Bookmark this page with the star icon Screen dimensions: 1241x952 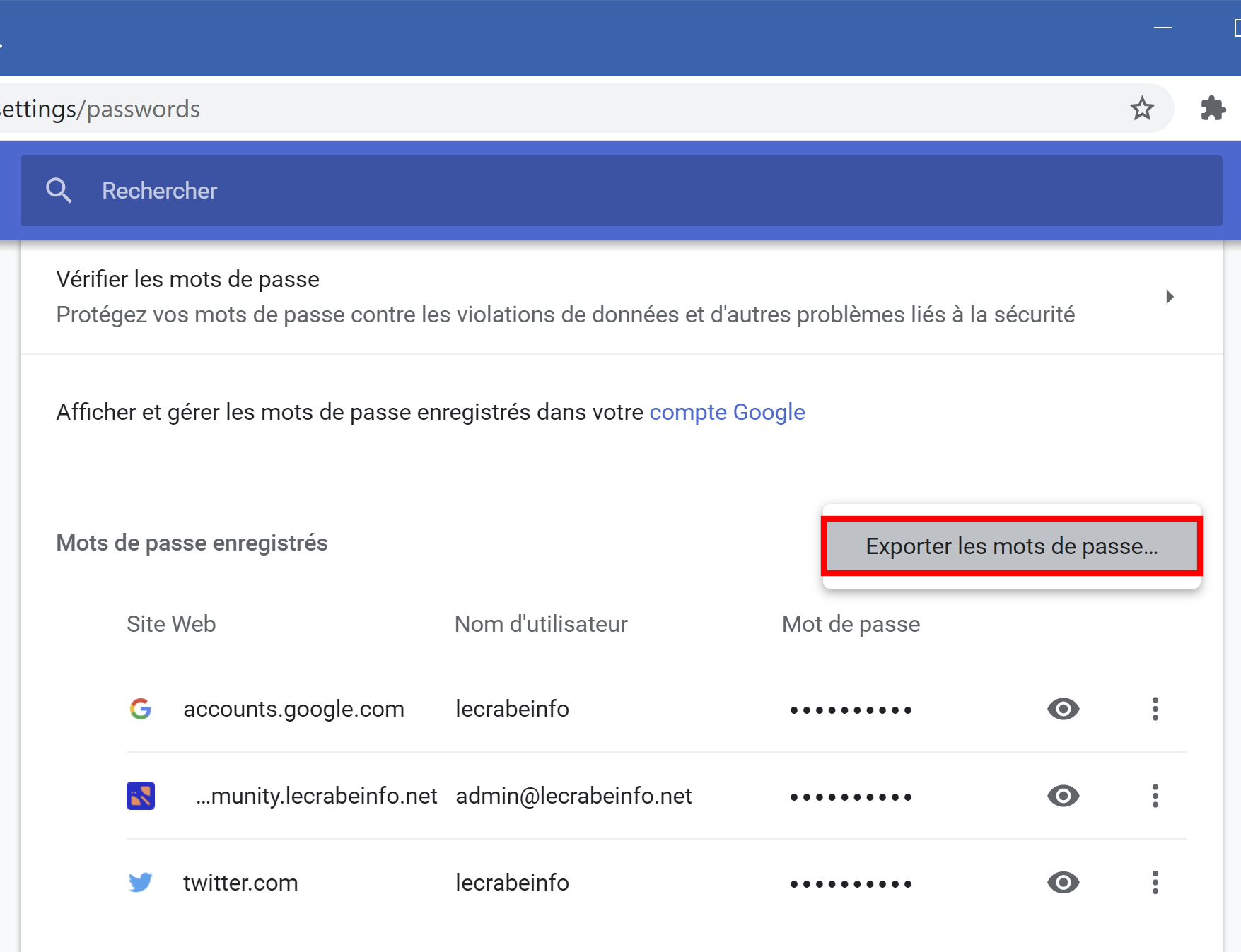[x=1142, y=109]
